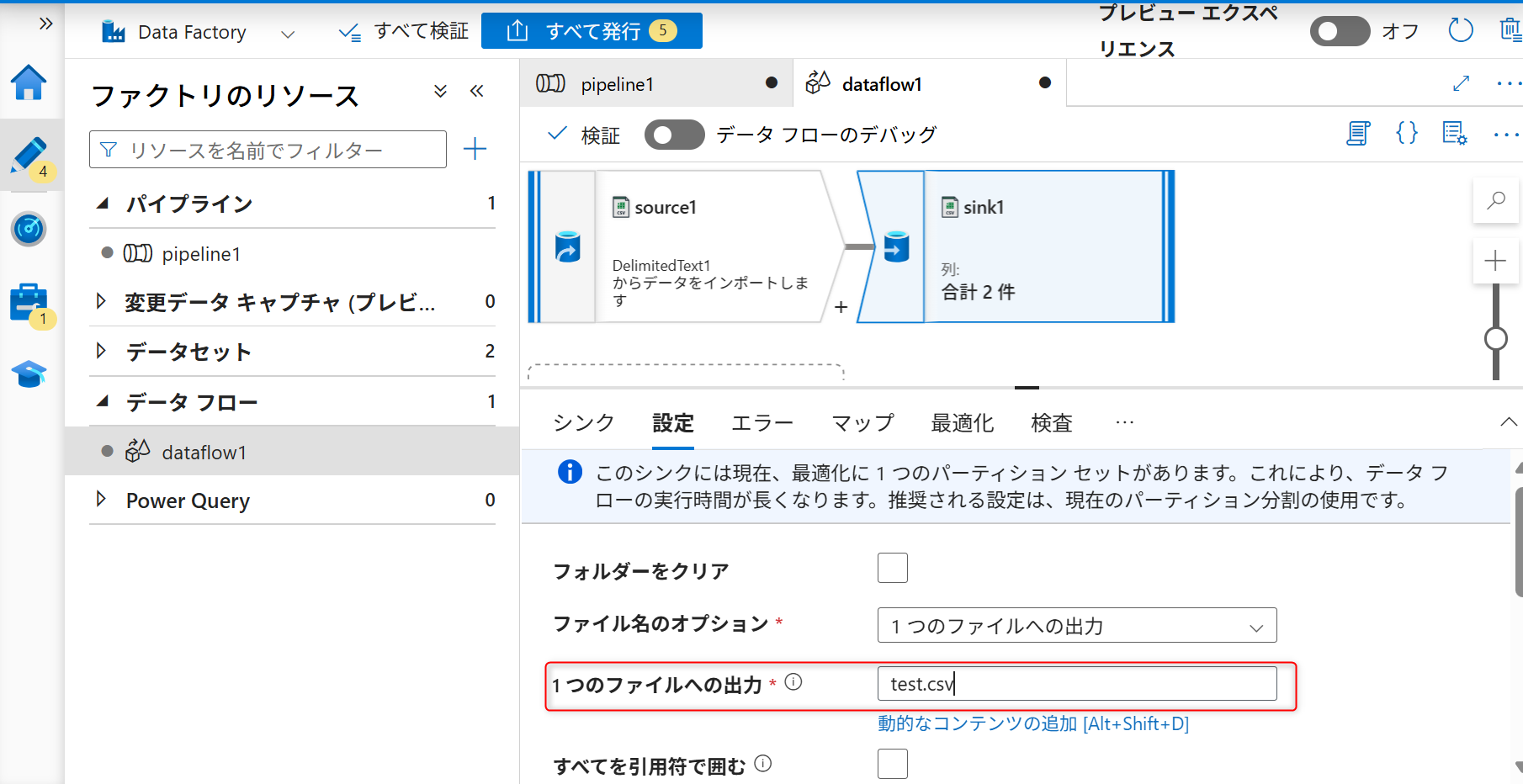Open canvas search with the magnifier icon
The height and width of the screenshot is (784, 1523).
point(1495,200)
